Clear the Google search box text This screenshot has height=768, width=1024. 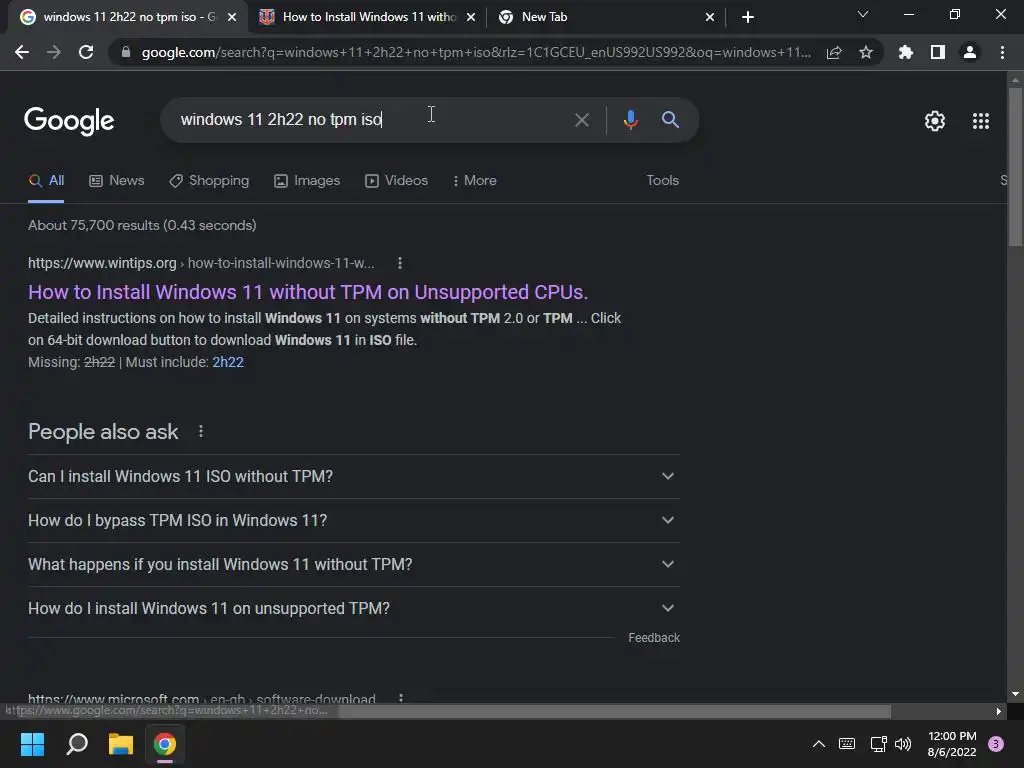[x=581, y=120]
